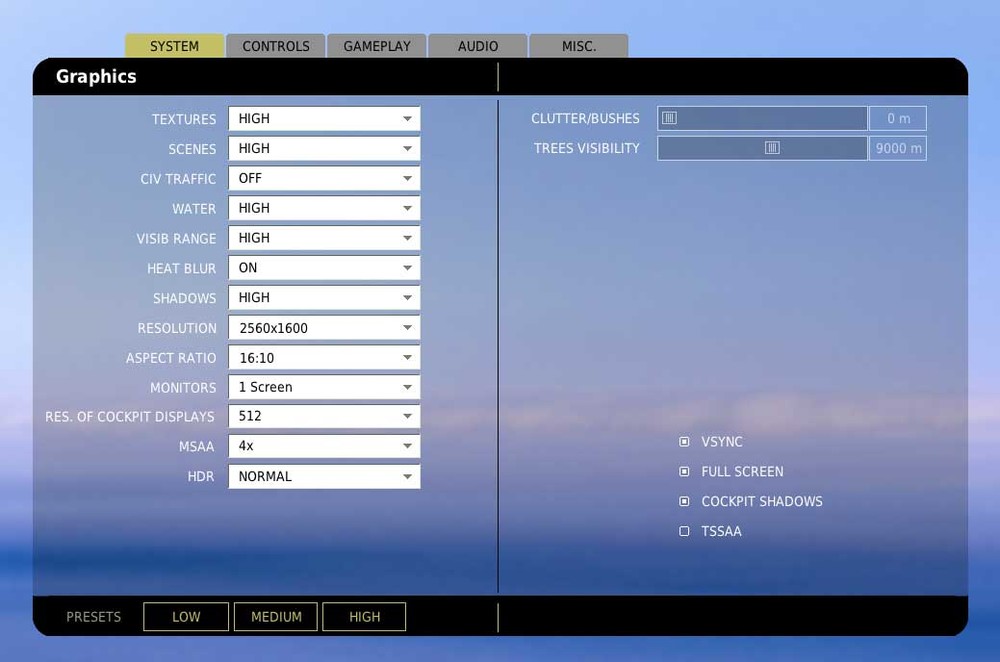Expand the SCENES quality dropdown
Image resolution: width=1000 pixels, height=662 pixels.
click(x=324, y=149)
